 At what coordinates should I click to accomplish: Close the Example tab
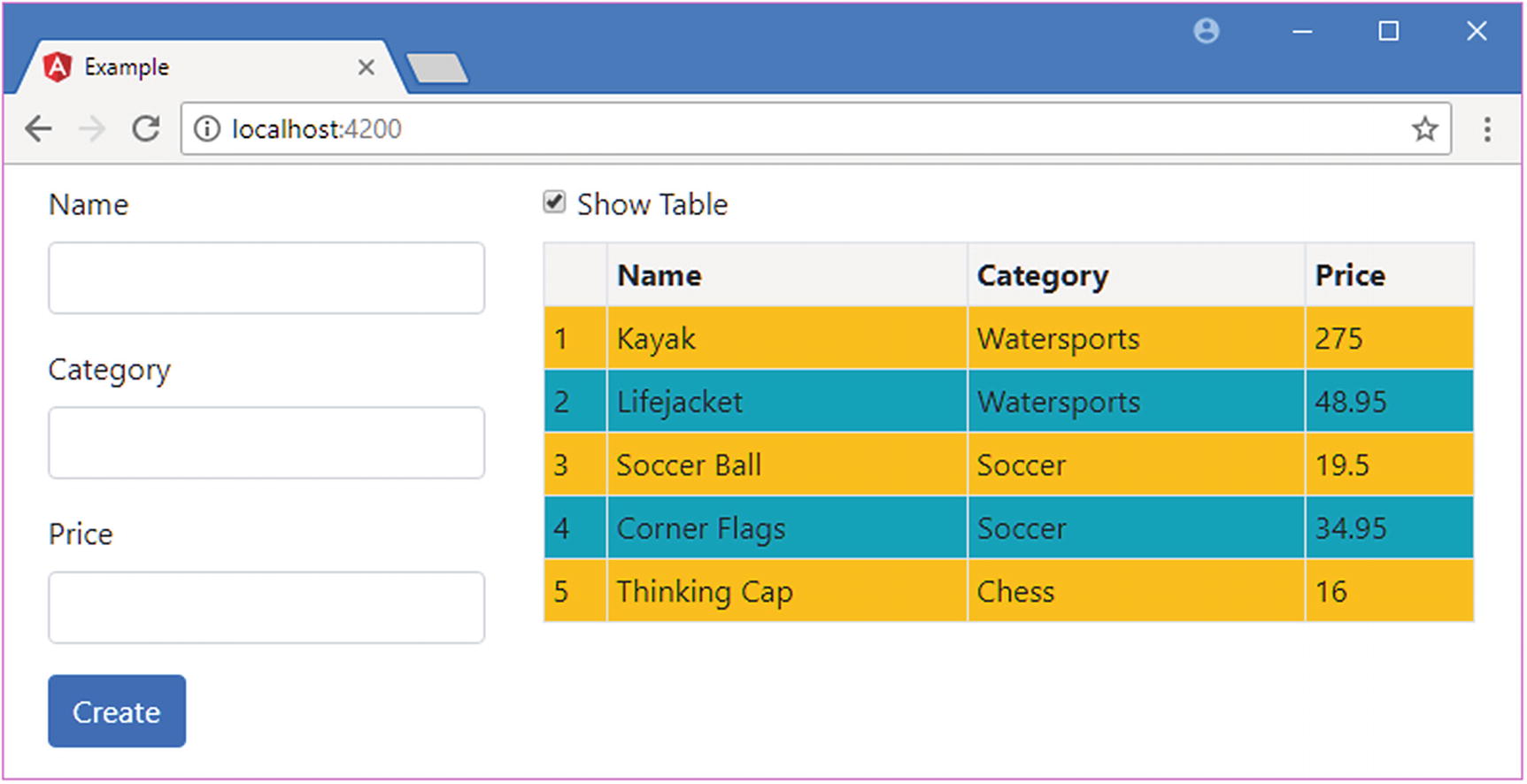click(x=366, y=67)
